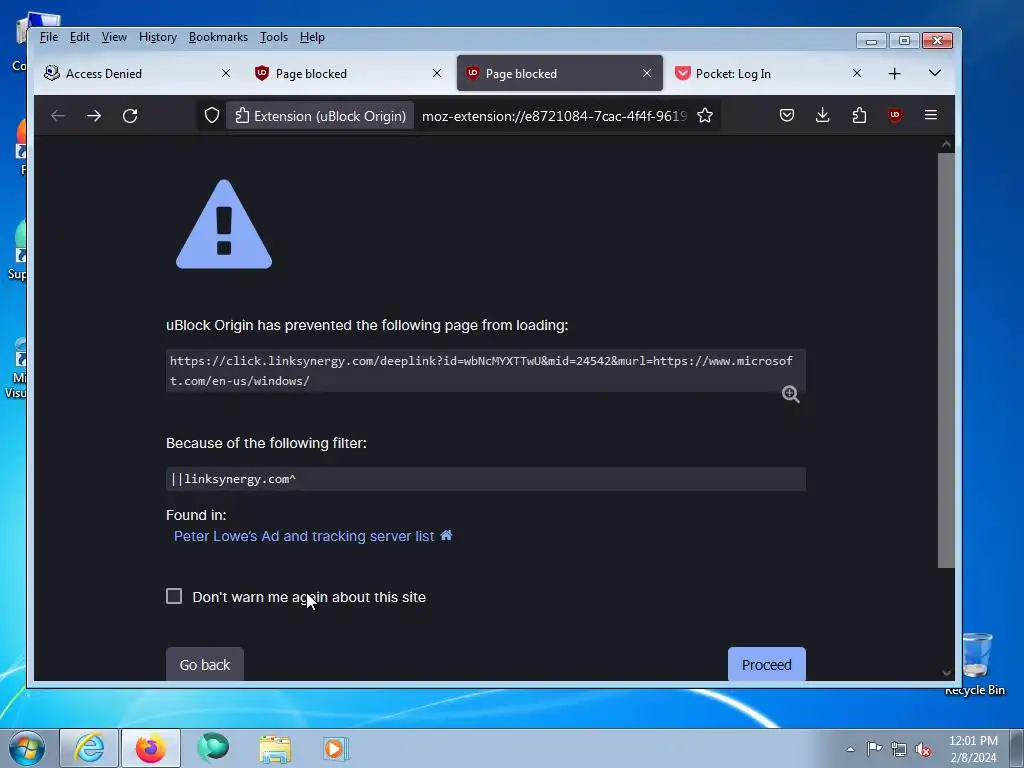1024x768 pixels.
Task: Open the Tools menu
Action: 274,37
